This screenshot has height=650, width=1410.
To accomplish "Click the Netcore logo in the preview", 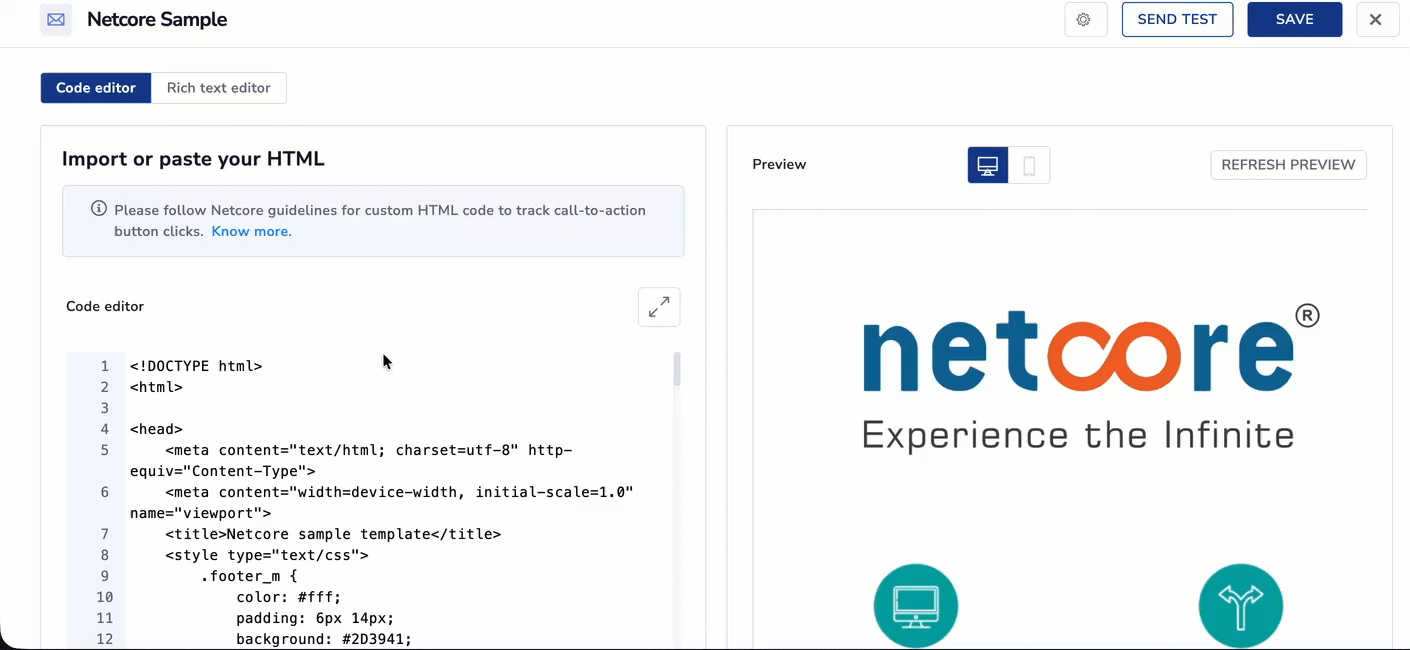I will (x=1091, y=349).
